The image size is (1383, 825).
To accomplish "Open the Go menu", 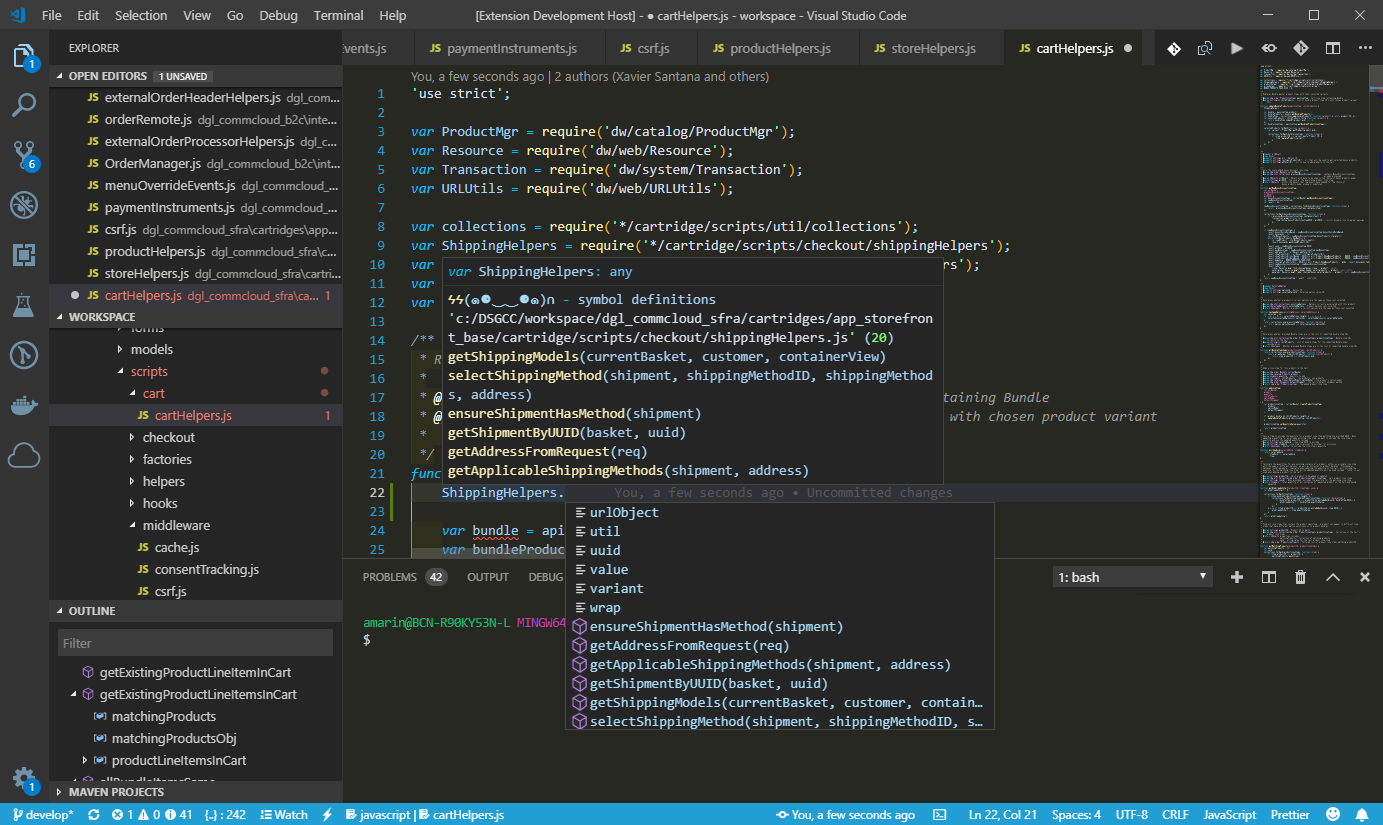I will coord(235,15).
